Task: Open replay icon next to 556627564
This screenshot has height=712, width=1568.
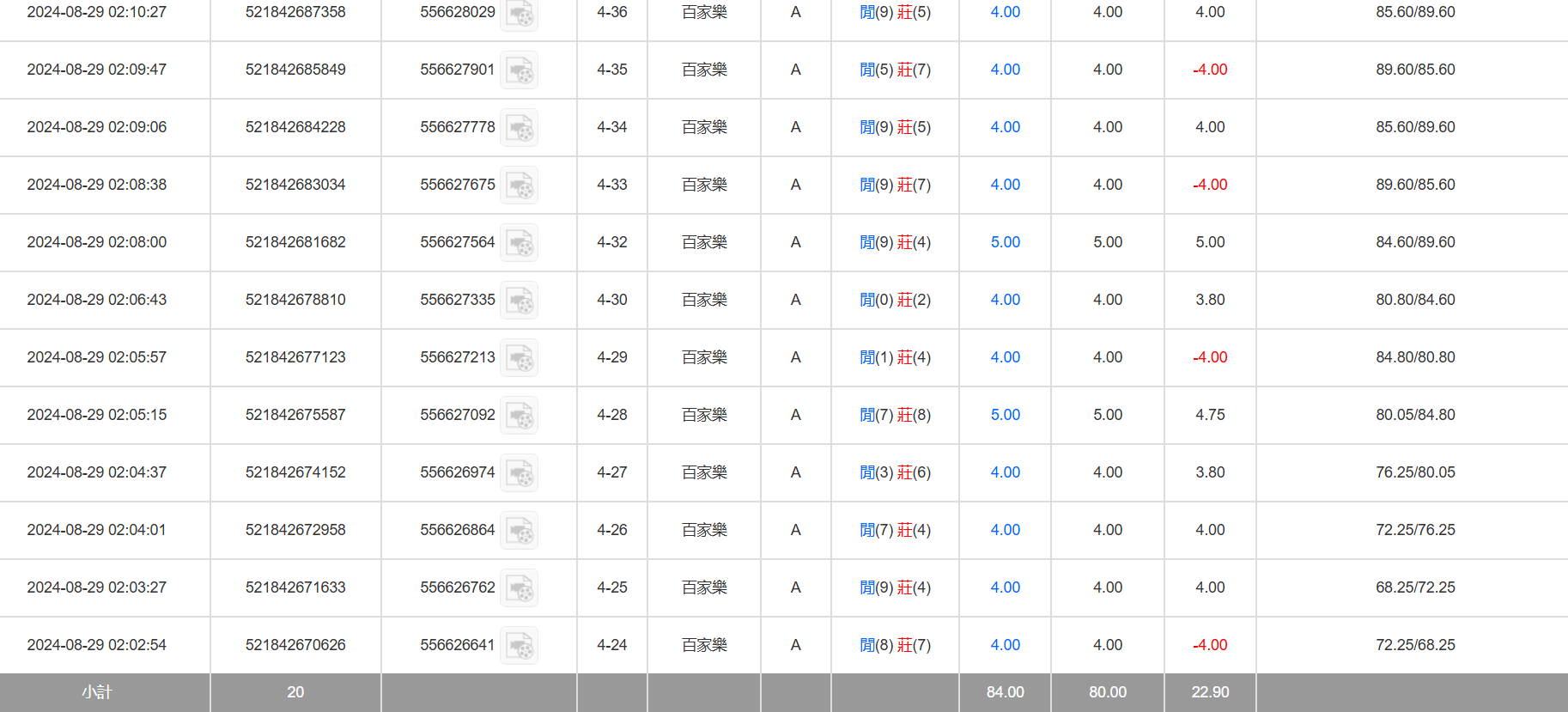Action: tap(519, 242)
